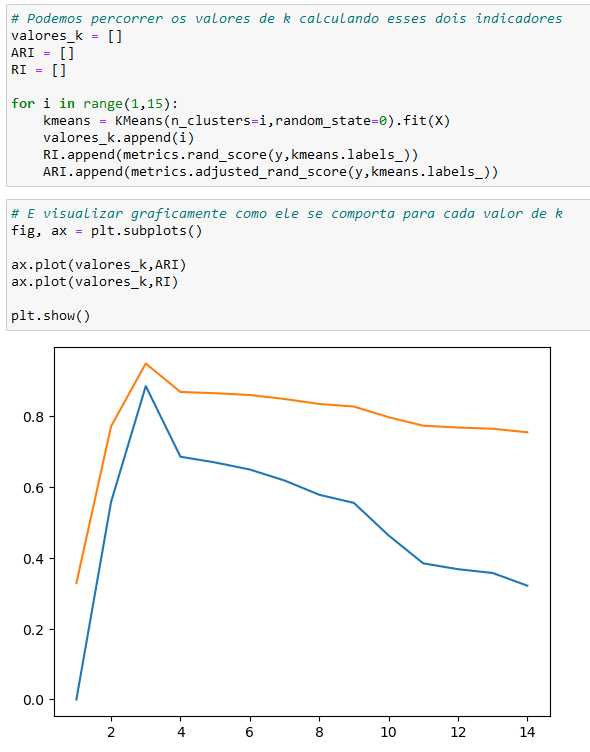Image resolution: width=590 pixels, height=752 pixels.
Task: Click the comment line about percorrer valores de k
Action: tap(287, 19)
